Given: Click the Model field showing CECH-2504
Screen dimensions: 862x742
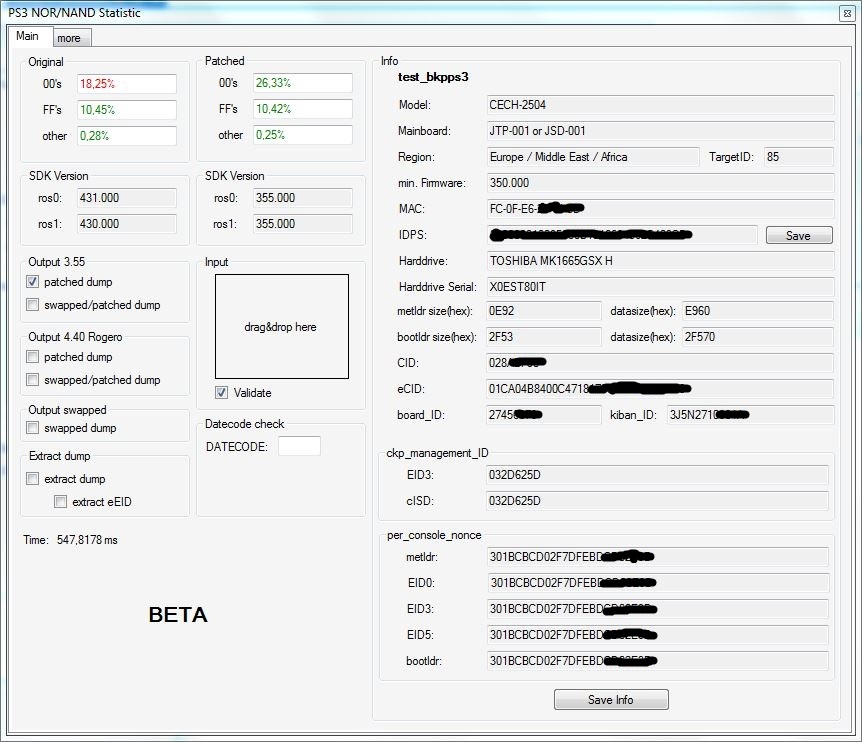Looking at the screenshot, I should pyautogui.click(x=659, y=105).
